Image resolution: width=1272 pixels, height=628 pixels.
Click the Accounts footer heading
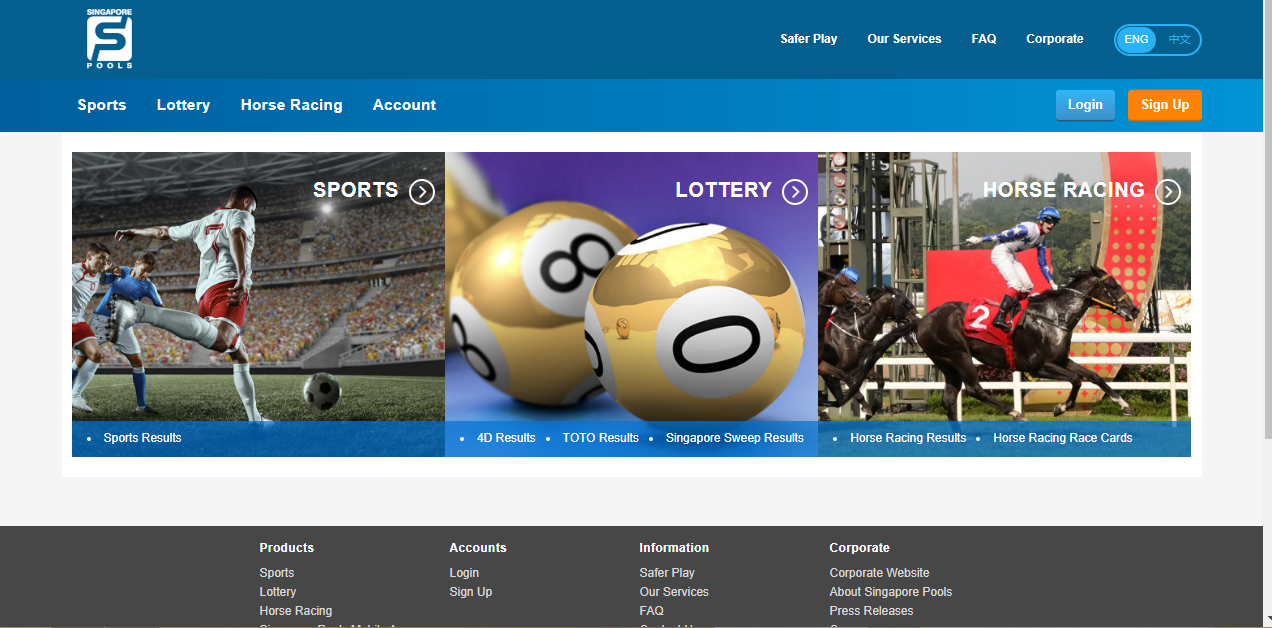(x=478, y=548)
